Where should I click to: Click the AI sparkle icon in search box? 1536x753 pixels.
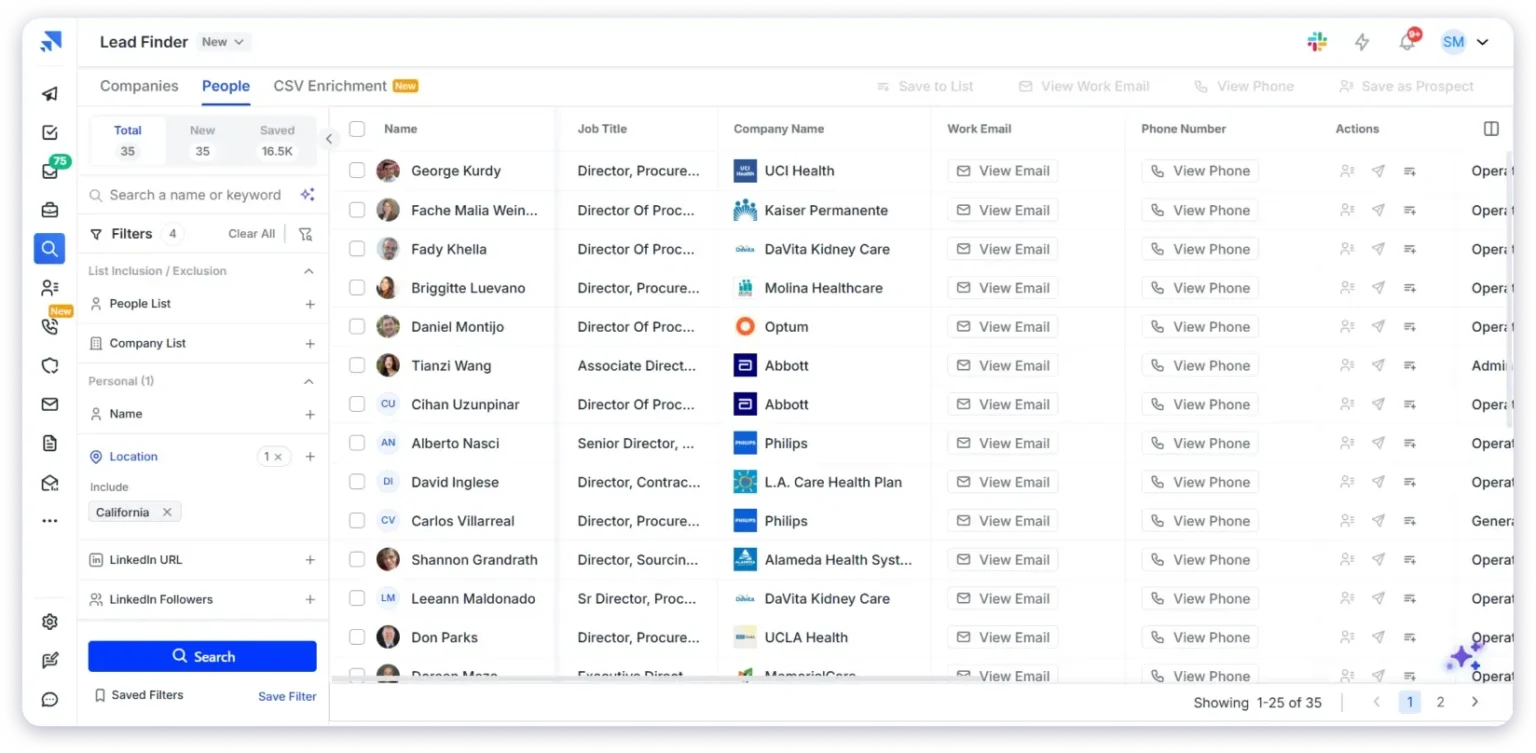tap(308, 195)
